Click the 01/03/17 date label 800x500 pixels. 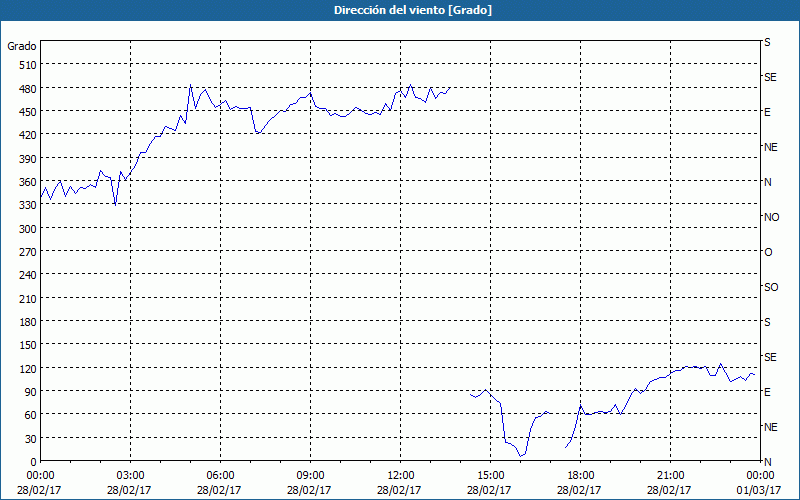click(760, 490)
